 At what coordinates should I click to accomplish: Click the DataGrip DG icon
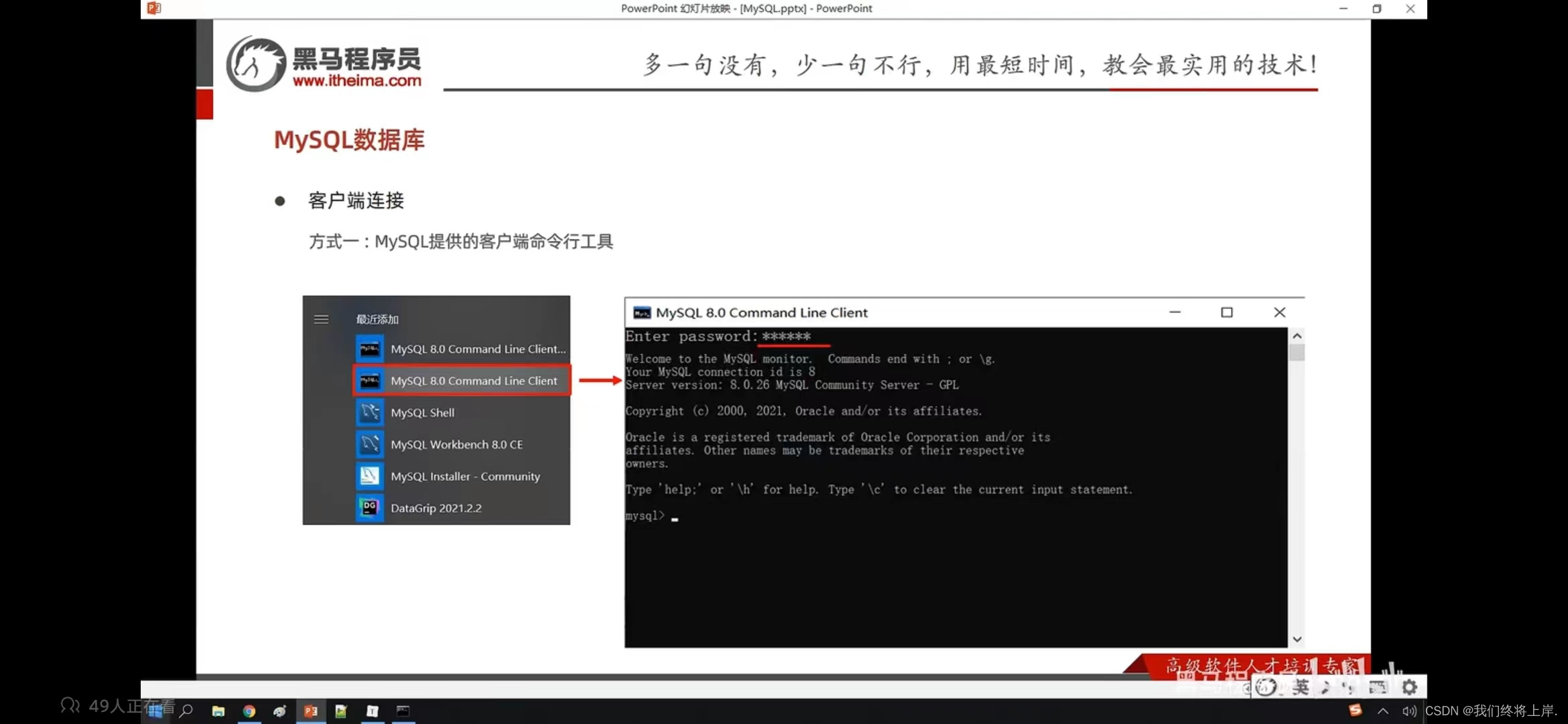(x=369, y=508)
